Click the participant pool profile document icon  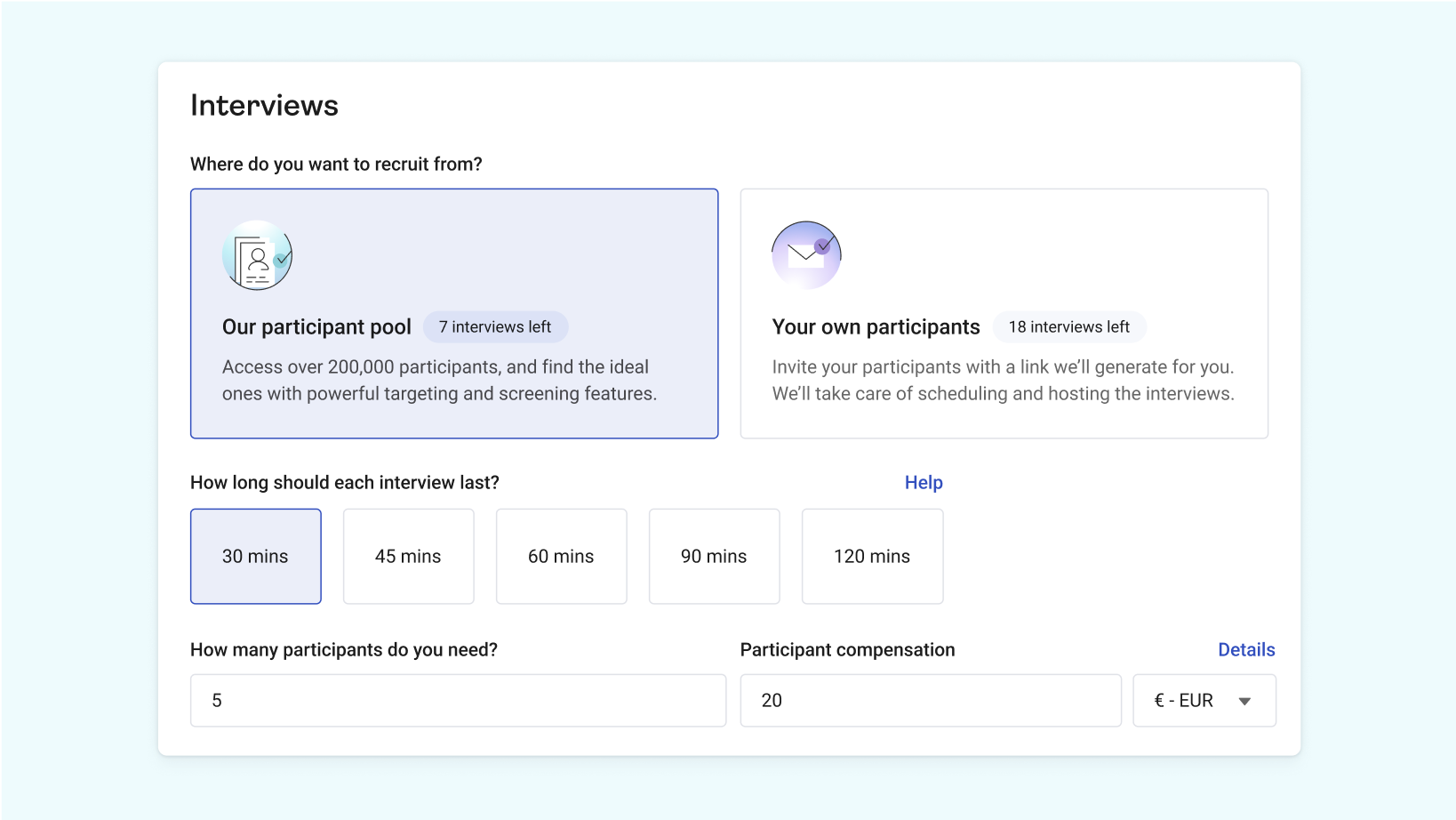pos(257,256)
